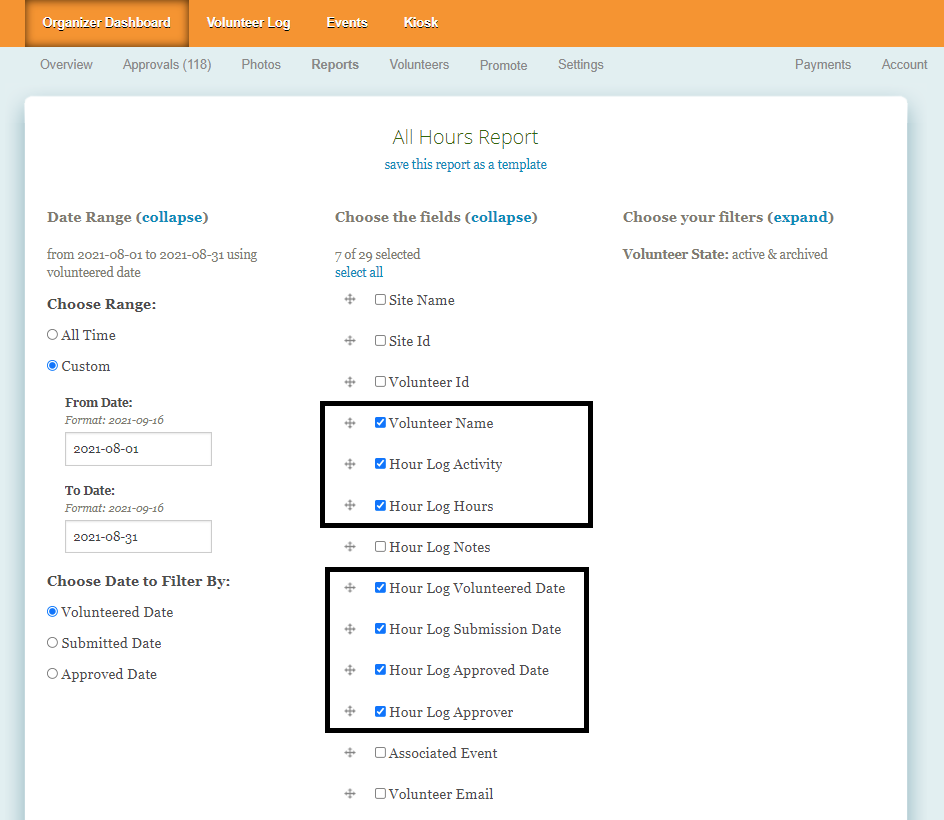Viewport: 944px width, 820px height.
Task: Enable the Hour Log Notes checkbox
Action: [x=380, y=546]
